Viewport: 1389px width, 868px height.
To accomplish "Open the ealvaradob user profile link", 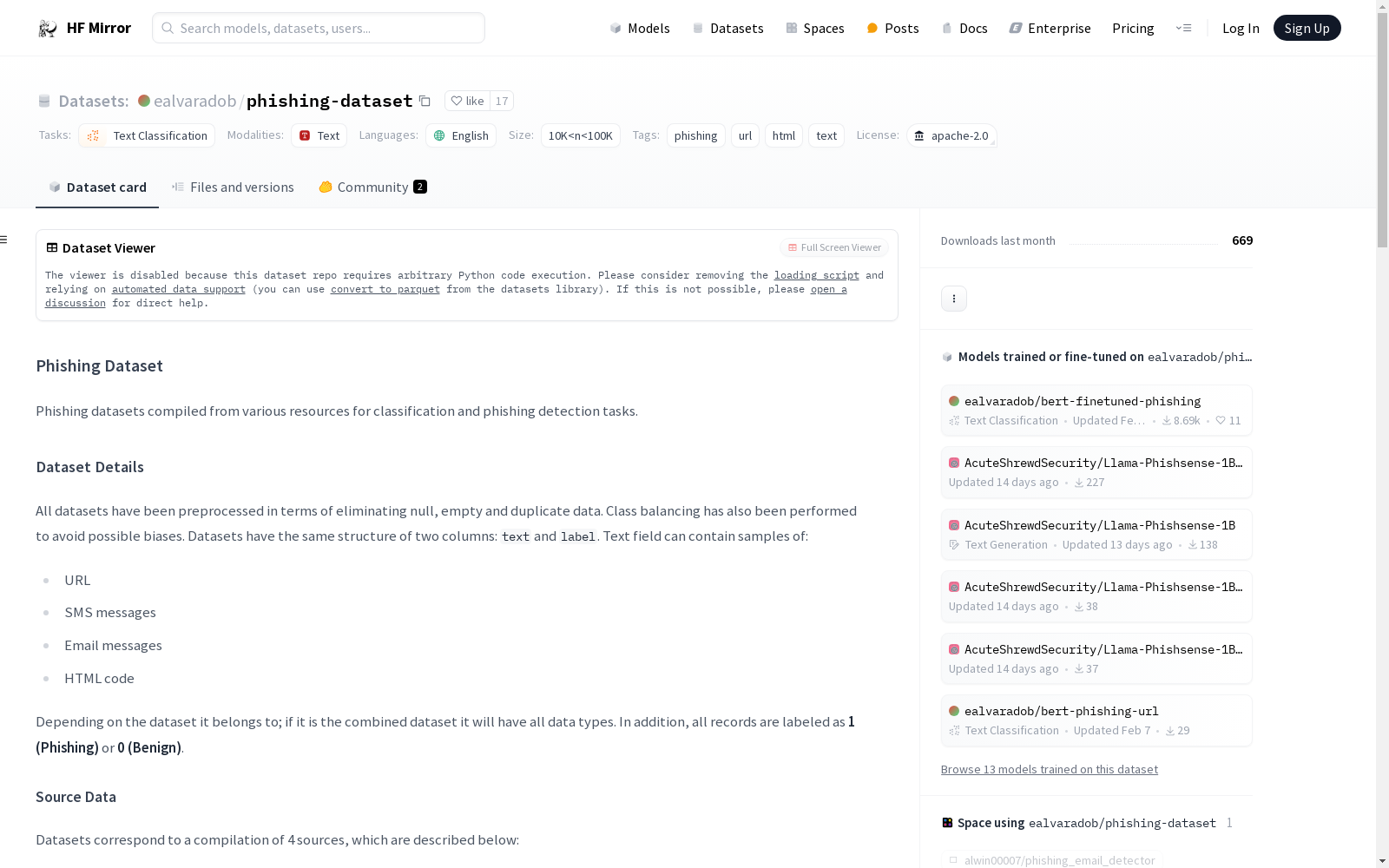I will [x=194, y=101].
